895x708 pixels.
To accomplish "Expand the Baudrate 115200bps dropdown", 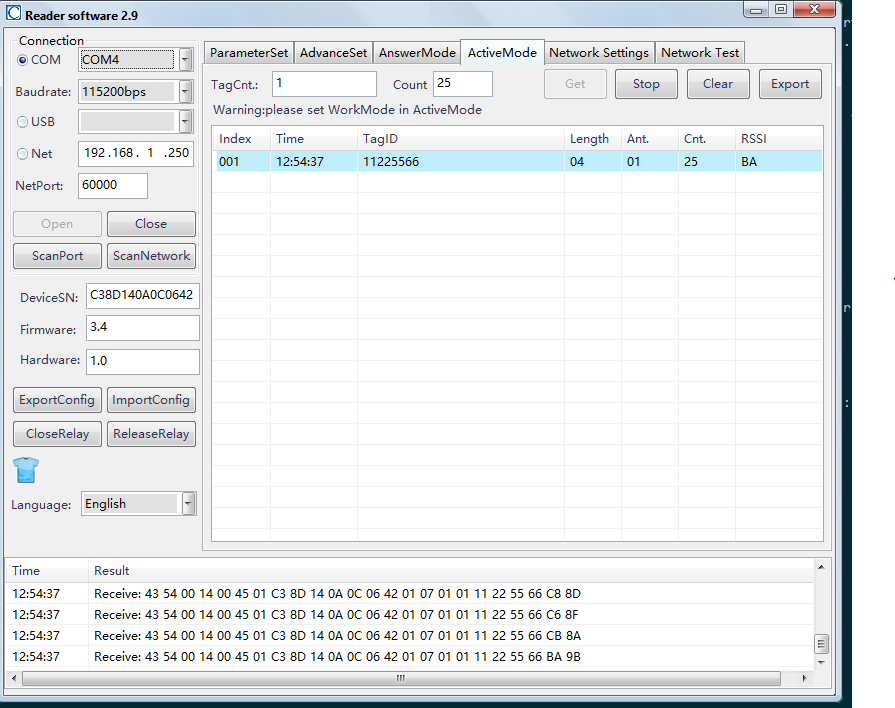I will click(x=186, y=92).
